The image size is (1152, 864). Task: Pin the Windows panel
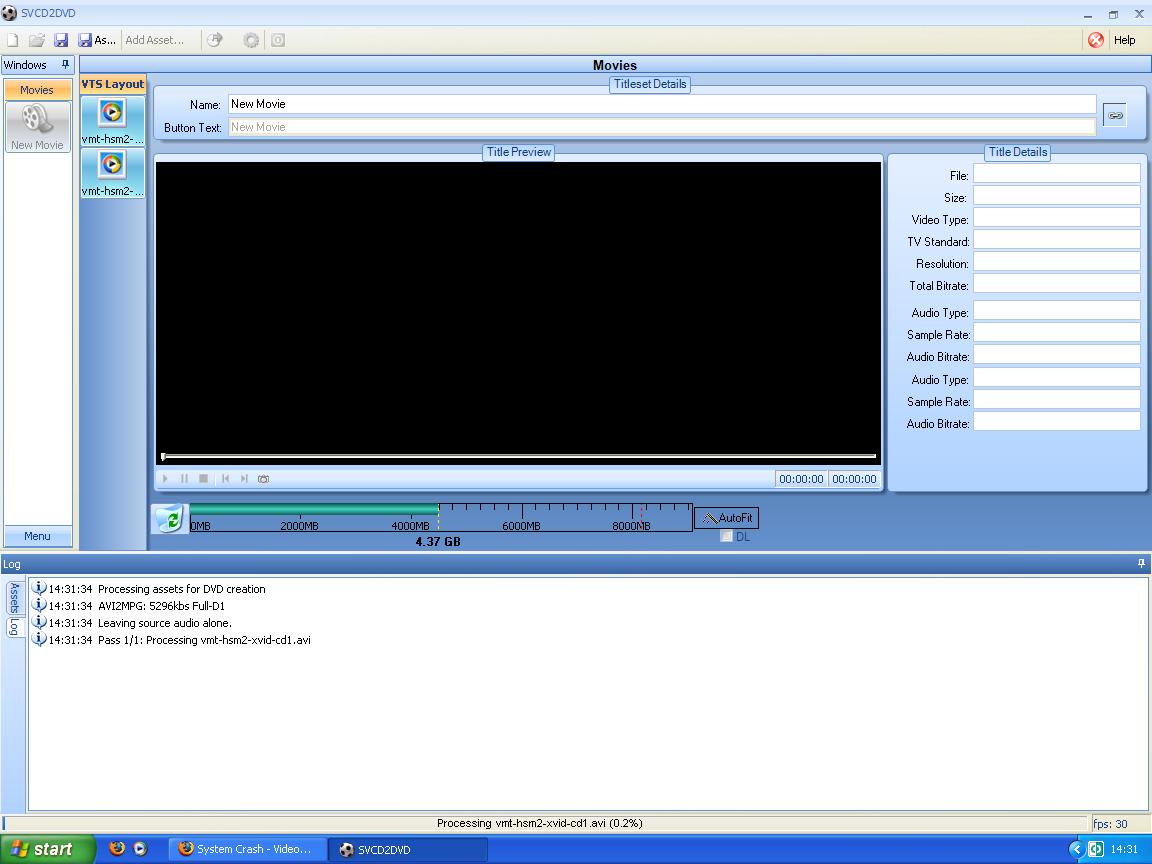(65, 65)
